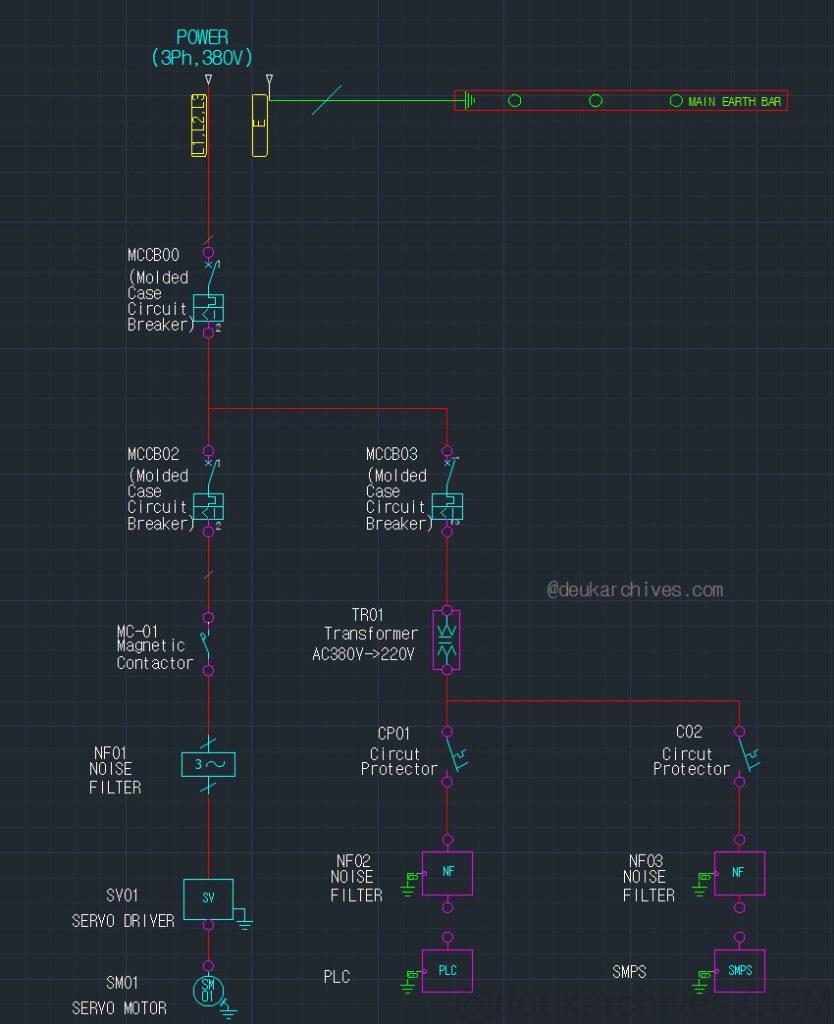Click the SM01 servo motor circle symbol
The image size is (834, 1024).
(208, 991)
